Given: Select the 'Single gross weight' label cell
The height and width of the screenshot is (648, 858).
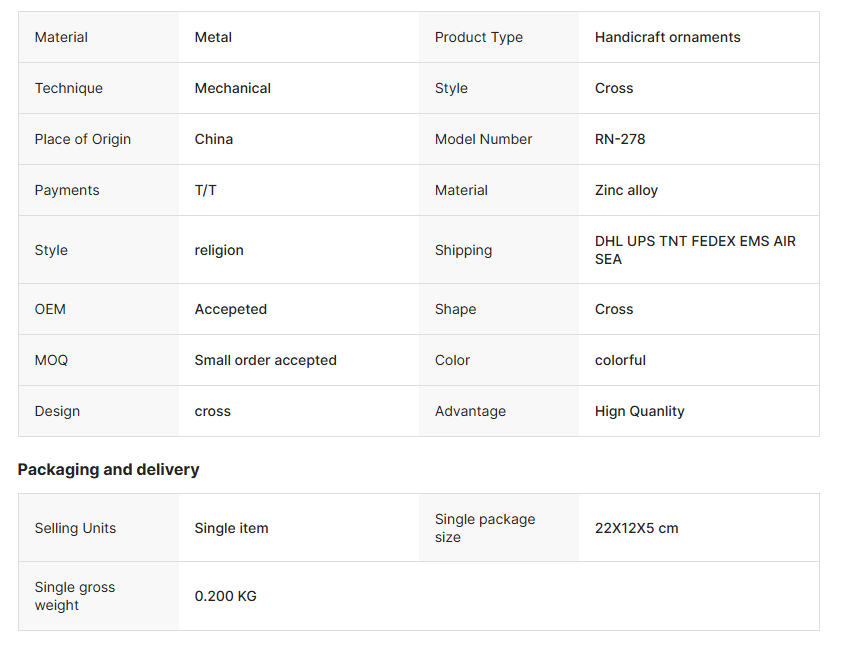Looking at the screenshot, I should (75, 596).
